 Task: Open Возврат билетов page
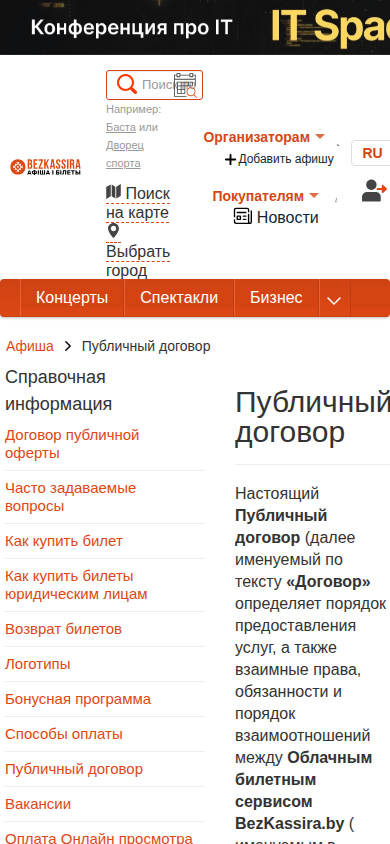tap(63, 629)
